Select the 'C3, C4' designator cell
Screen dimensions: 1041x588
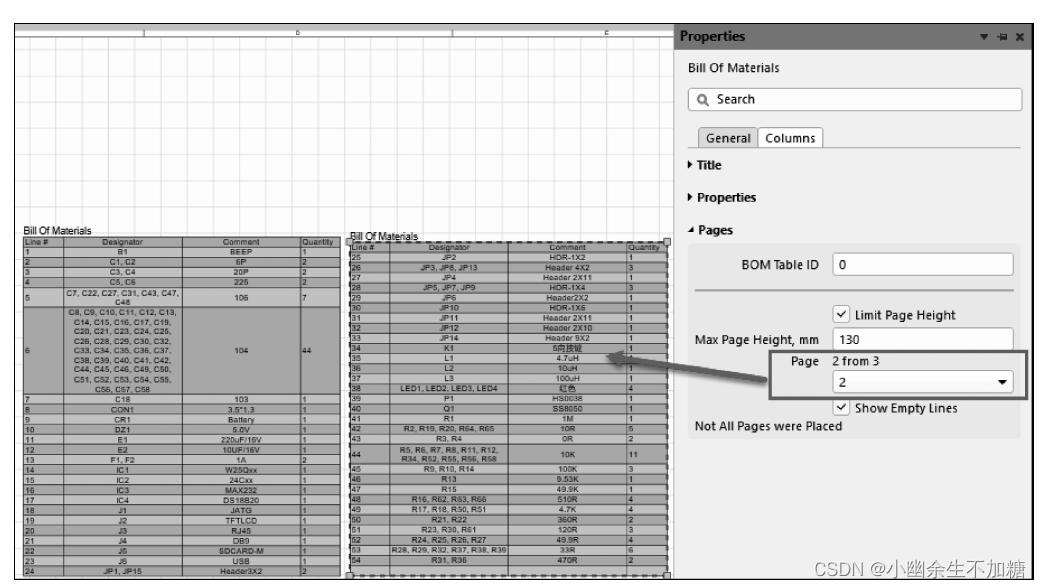pos(122,272)
